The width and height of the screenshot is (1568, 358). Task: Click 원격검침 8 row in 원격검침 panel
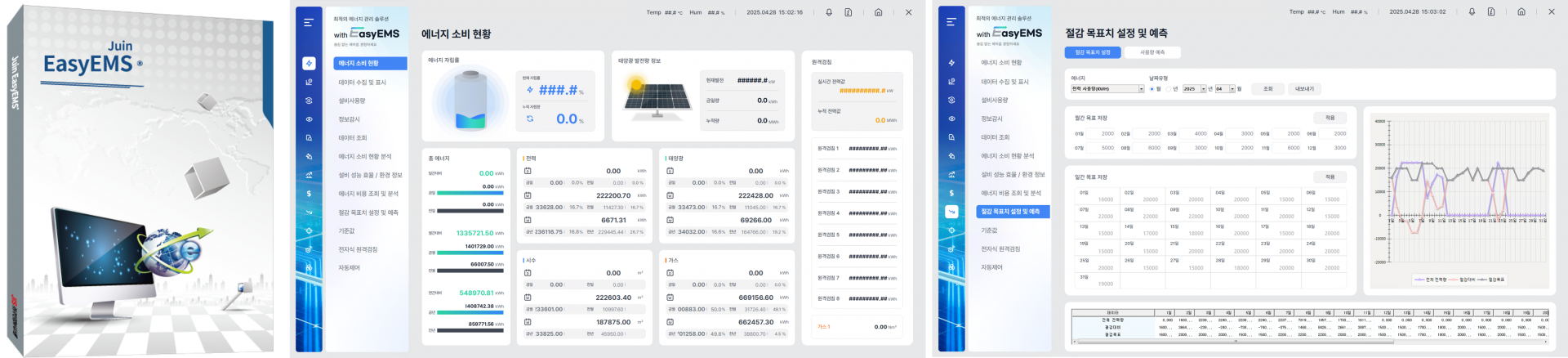(857, 299)
